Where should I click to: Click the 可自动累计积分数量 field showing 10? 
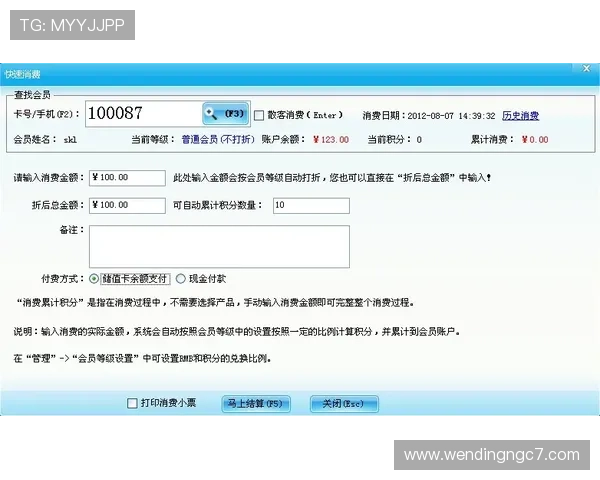click(311, 206)
